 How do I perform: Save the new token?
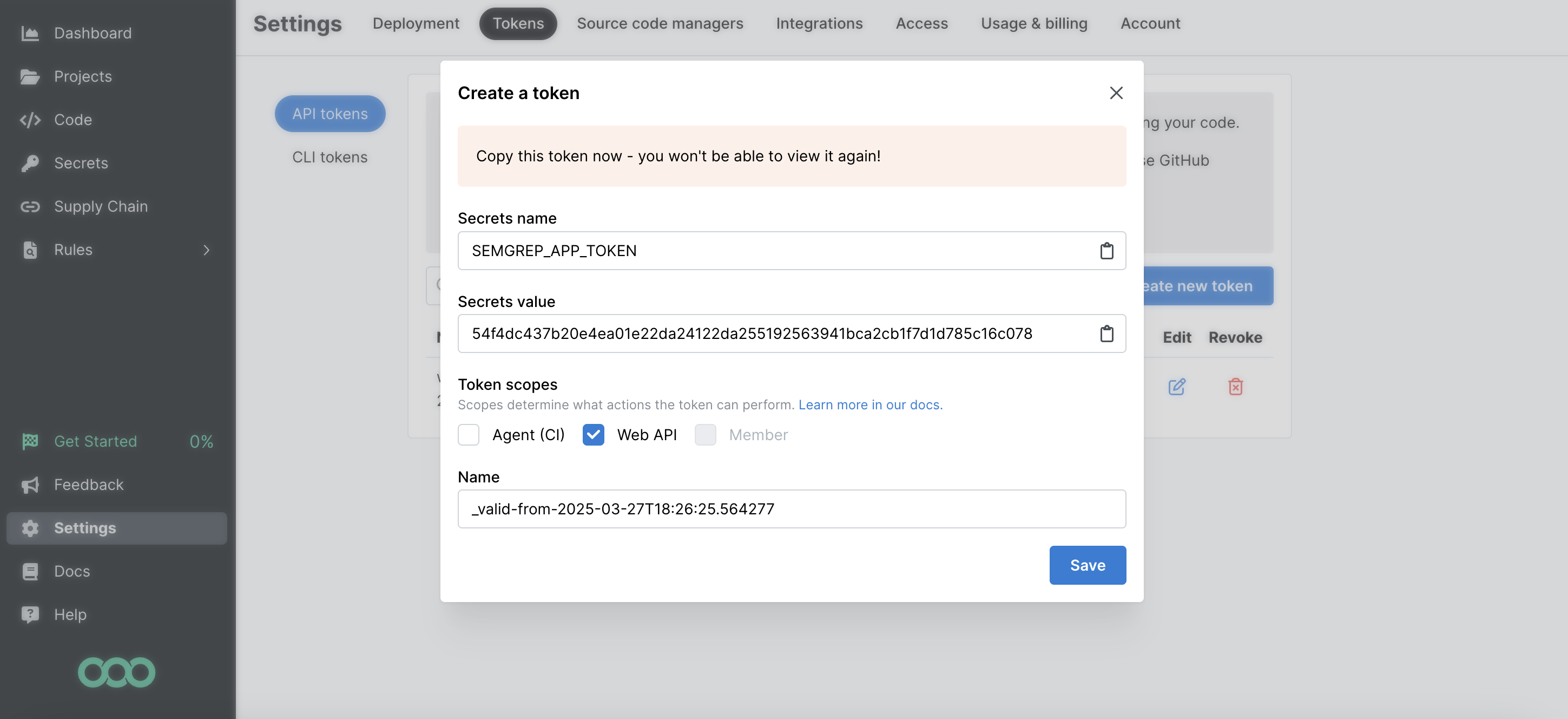coord(1087,565)
